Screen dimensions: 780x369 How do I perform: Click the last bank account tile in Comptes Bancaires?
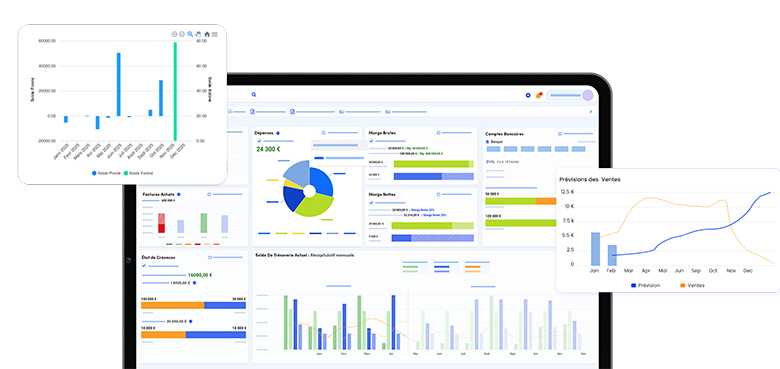(x=579, y=149)
